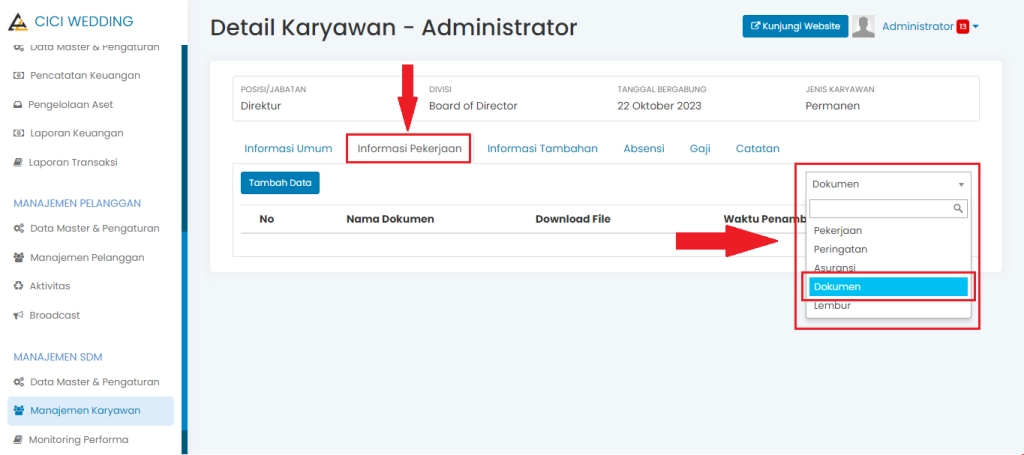Click the red notification badge 13

[962, 27]
